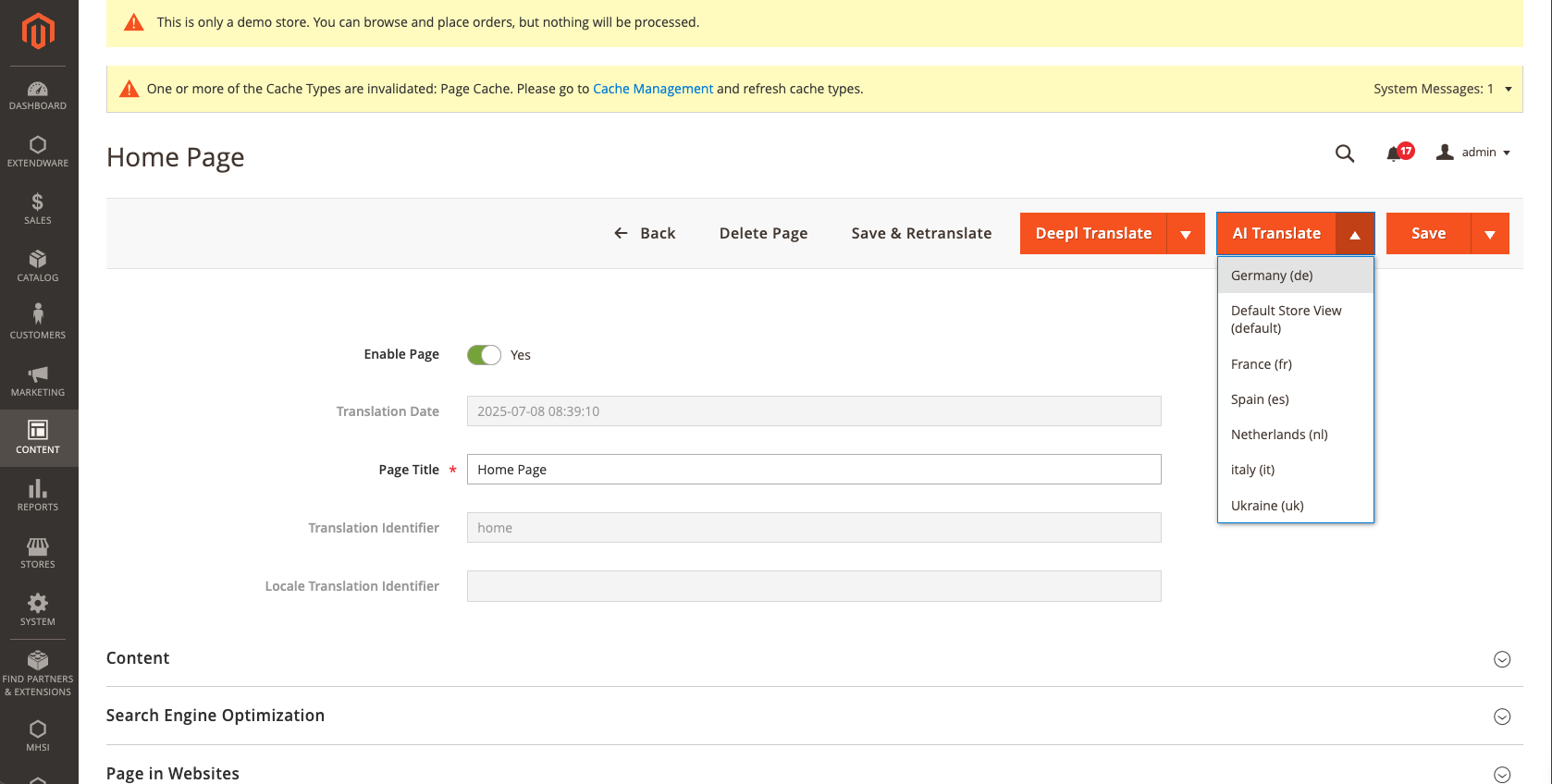Image resolution: width=1552 pixels, height=784 pixels.
Task: Choose France (fr) in the dropdown
Action: point(1262,364)
